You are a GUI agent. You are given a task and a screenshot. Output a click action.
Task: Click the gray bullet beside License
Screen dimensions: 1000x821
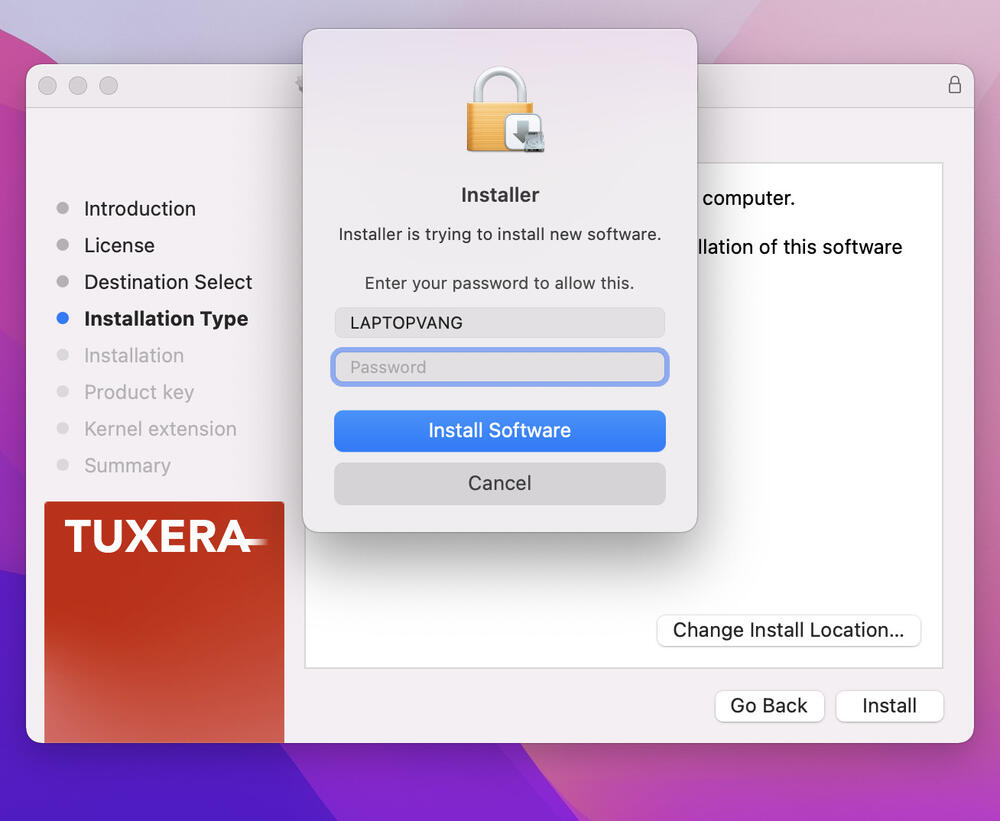tap(62, 244)
